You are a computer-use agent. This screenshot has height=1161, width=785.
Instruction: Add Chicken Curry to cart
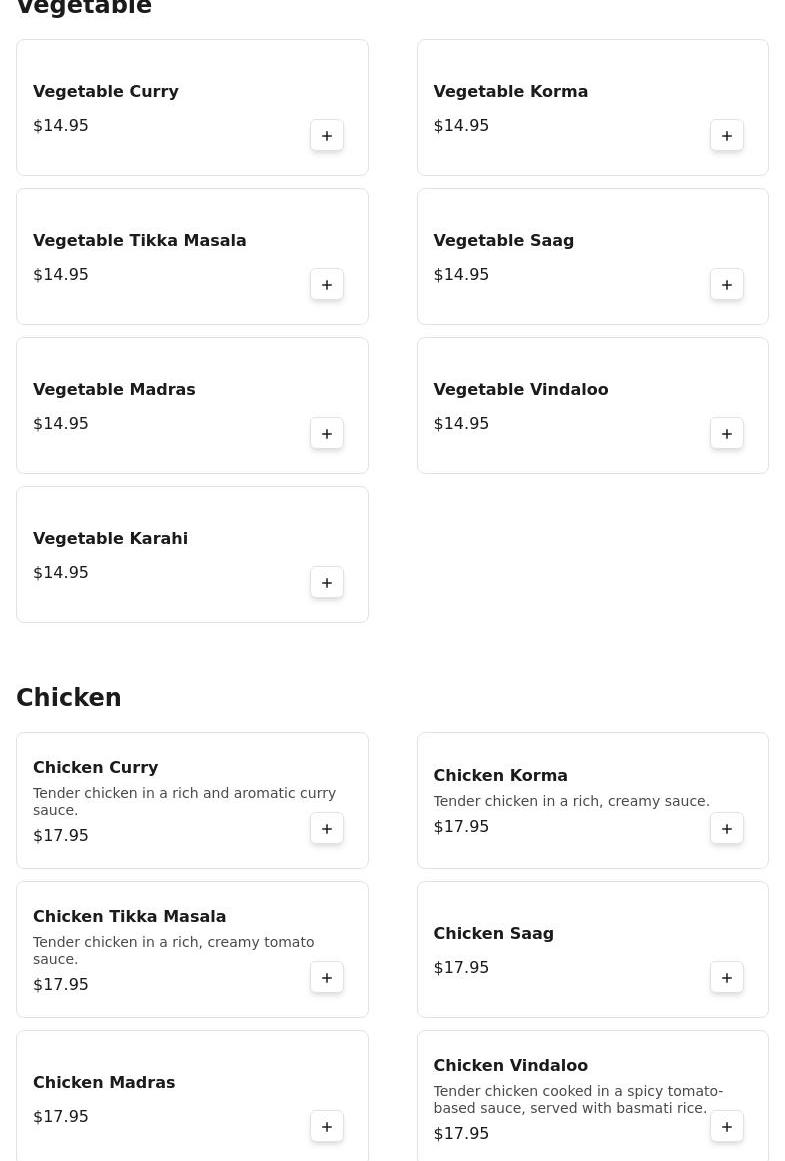[327, 829]
